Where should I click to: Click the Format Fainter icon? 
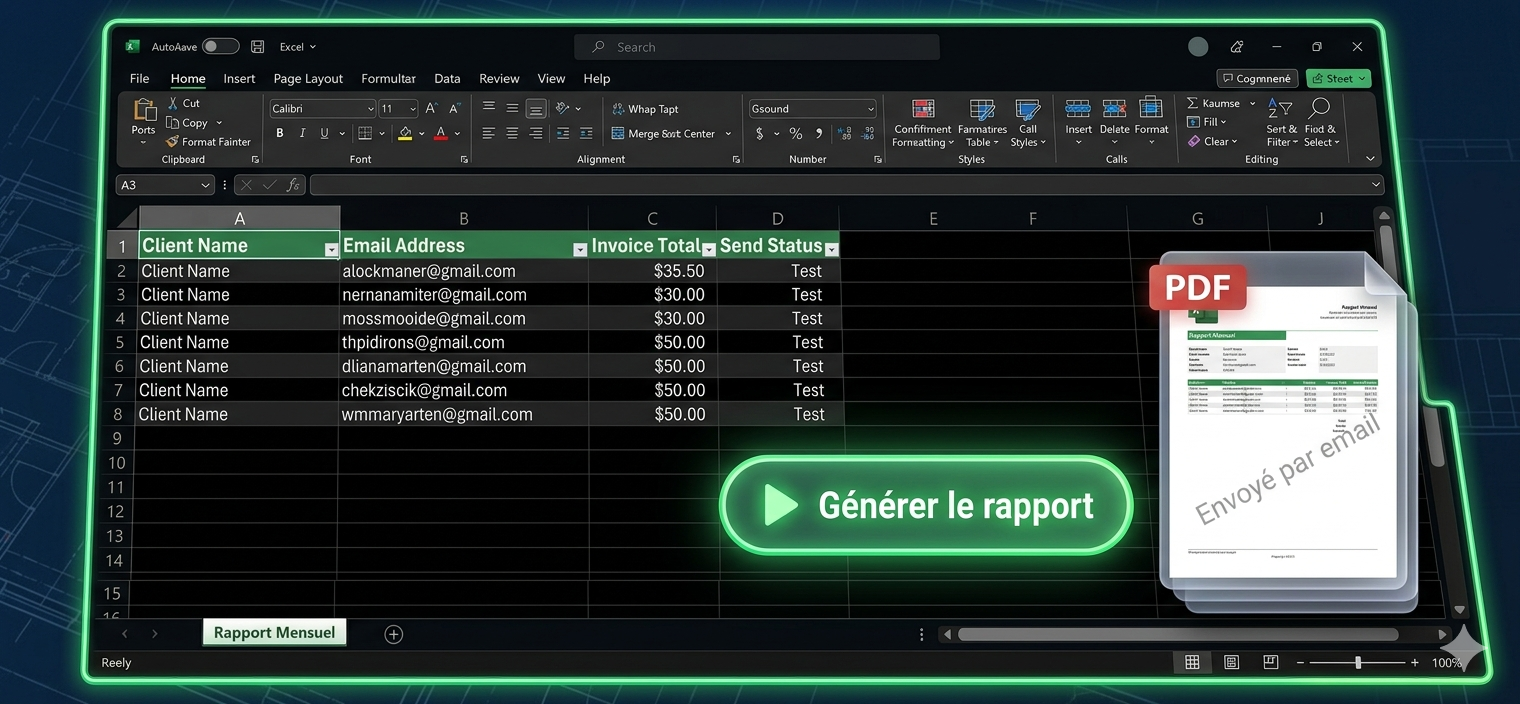point(172,141)
